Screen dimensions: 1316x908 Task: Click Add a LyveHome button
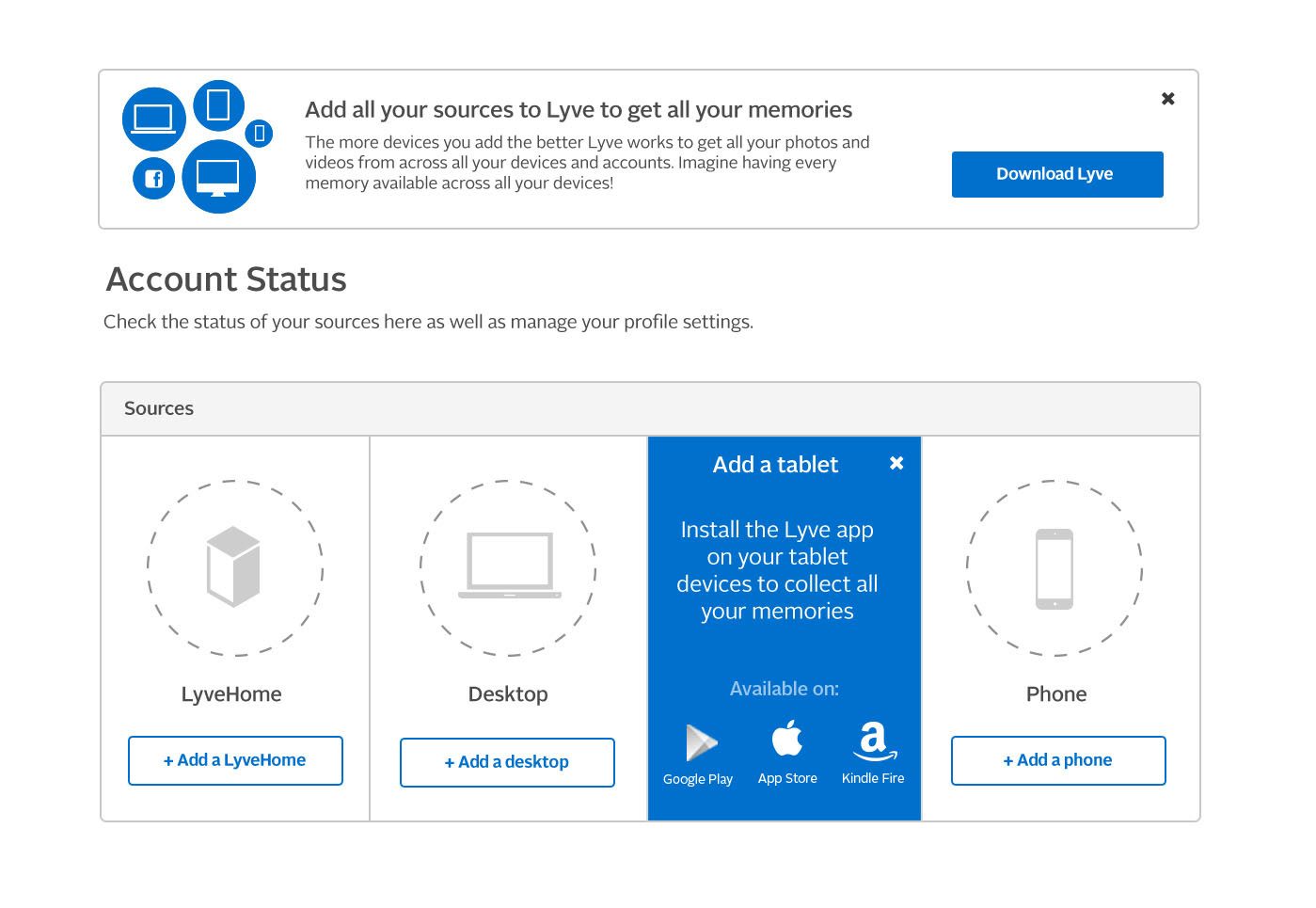(235, 760)
